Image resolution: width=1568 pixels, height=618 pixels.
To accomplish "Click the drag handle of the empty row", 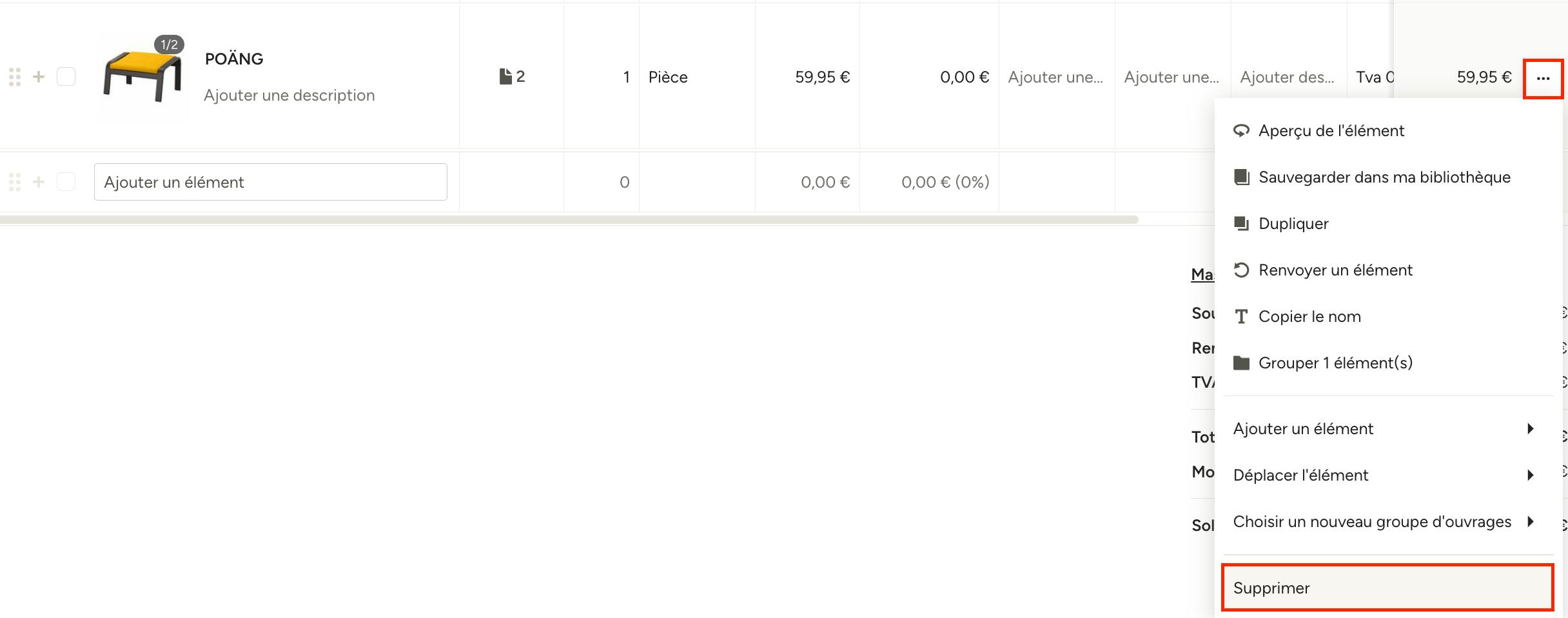I will point(15,182).
